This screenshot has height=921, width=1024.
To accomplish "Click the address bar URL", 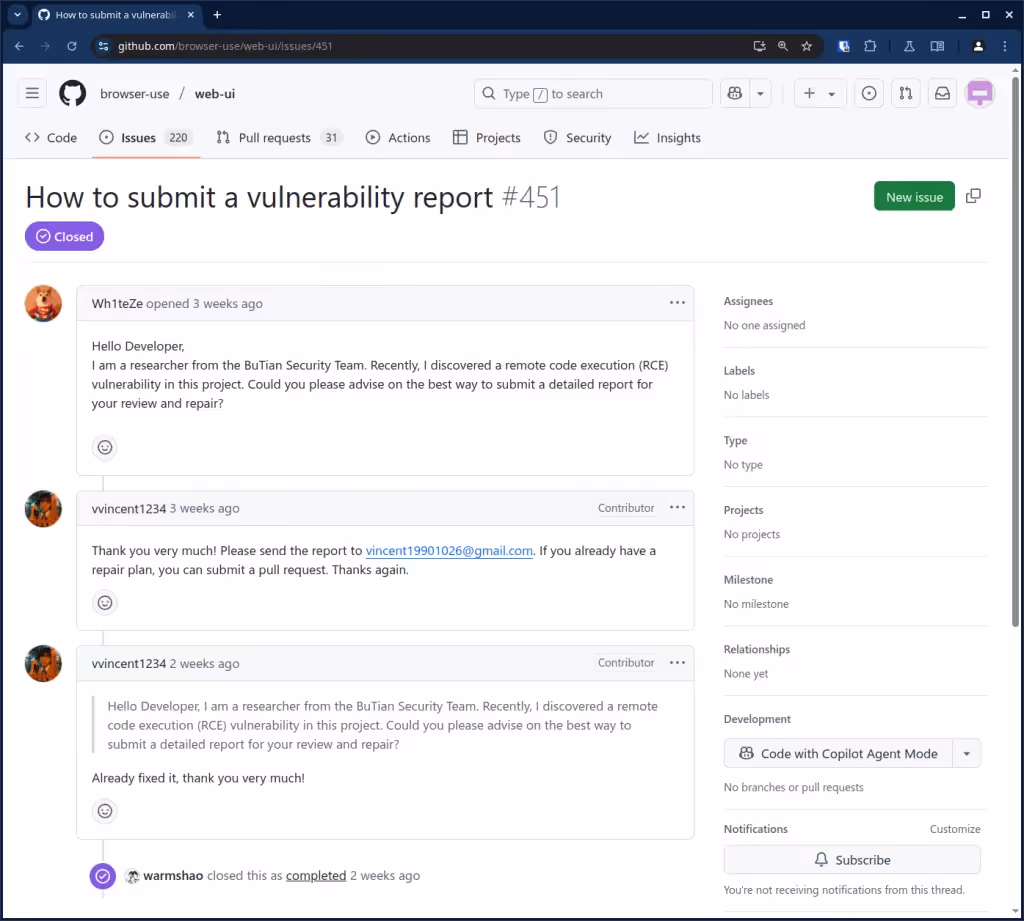I will 225,46.
